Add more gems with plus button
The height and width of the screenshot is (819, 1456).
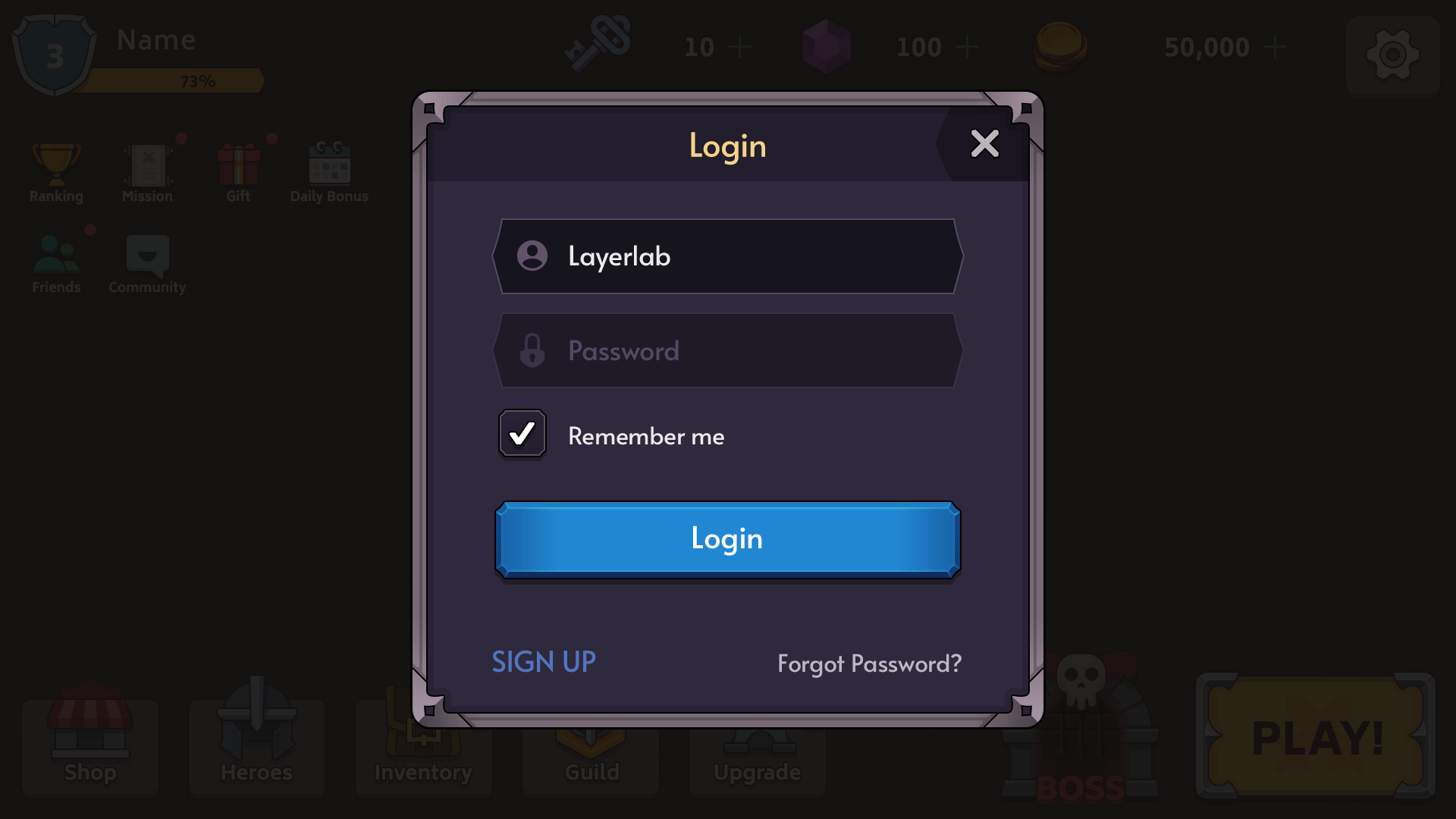pos(967,47)
